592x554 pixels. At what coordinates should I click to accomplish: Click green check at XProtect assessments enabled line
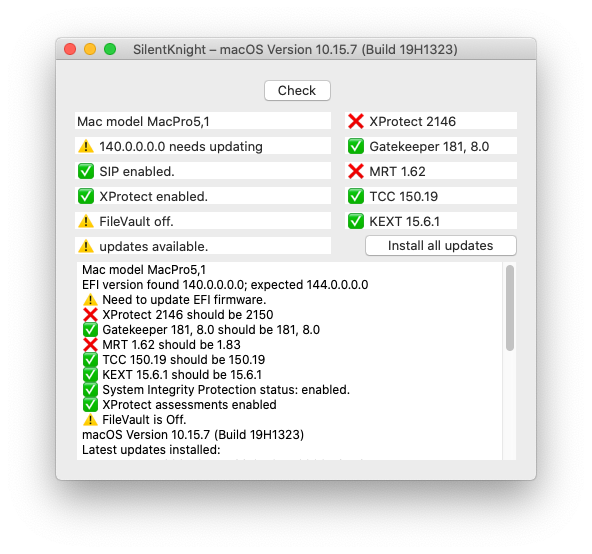pos(90,404)
